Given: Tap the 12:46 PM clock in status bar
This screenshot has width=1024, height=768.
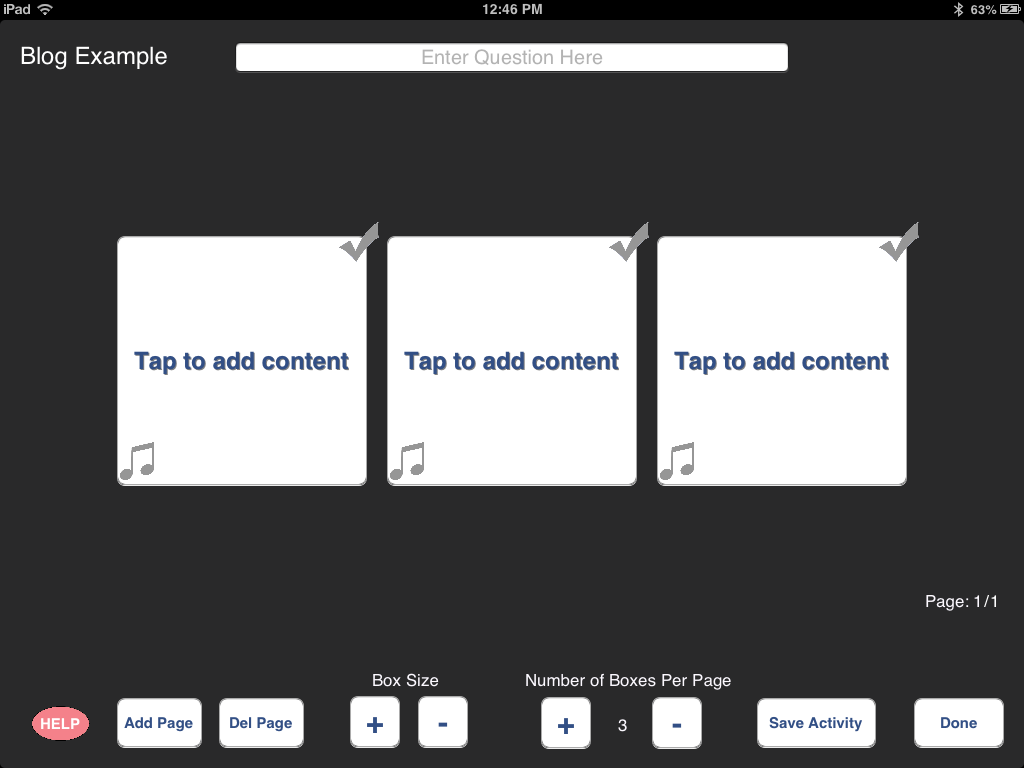Looking at the screenshot, I should pyautogui.click(x=512, y=9).
